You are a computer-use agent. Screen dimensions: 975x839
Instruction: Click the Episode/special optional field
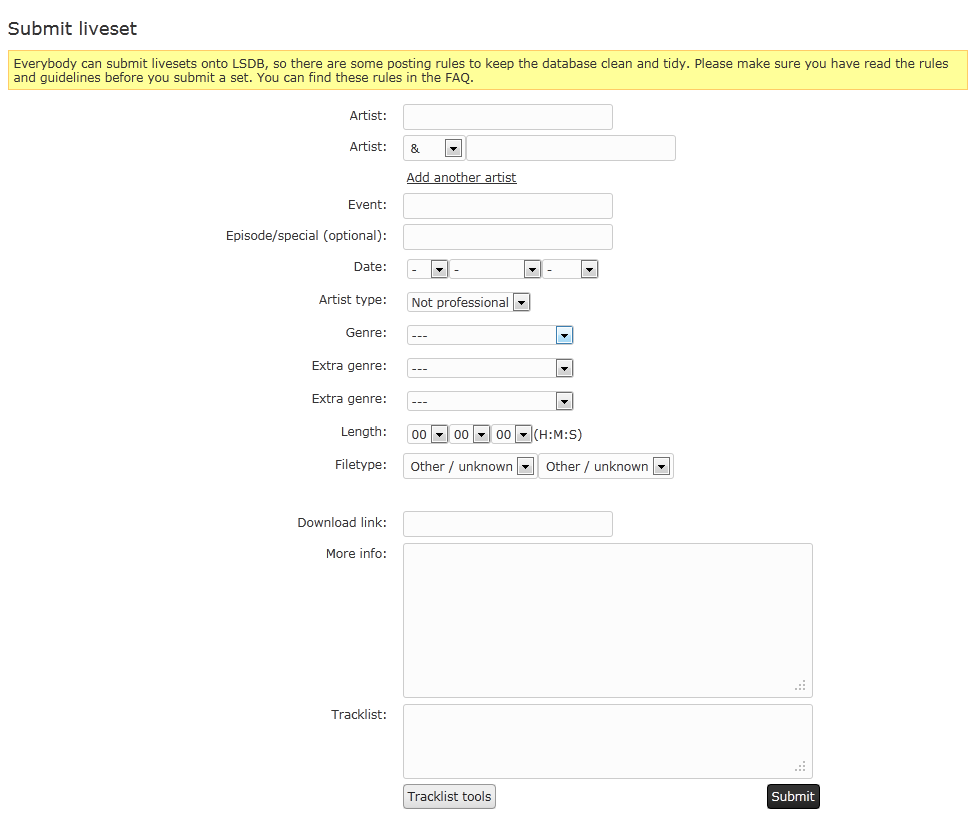click(x=507, y=237)
